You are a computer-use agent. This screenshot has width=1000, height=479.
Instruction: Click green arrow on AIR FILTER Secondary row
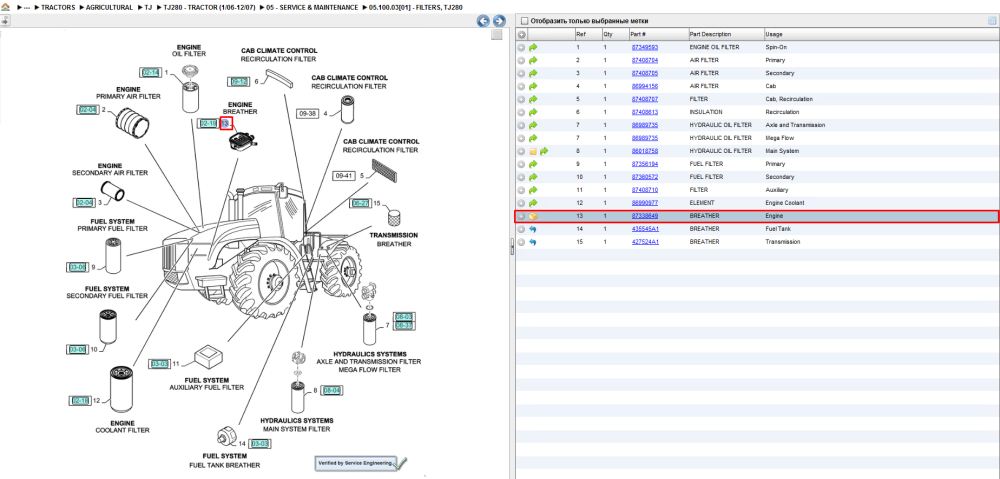tap(533, 73)
